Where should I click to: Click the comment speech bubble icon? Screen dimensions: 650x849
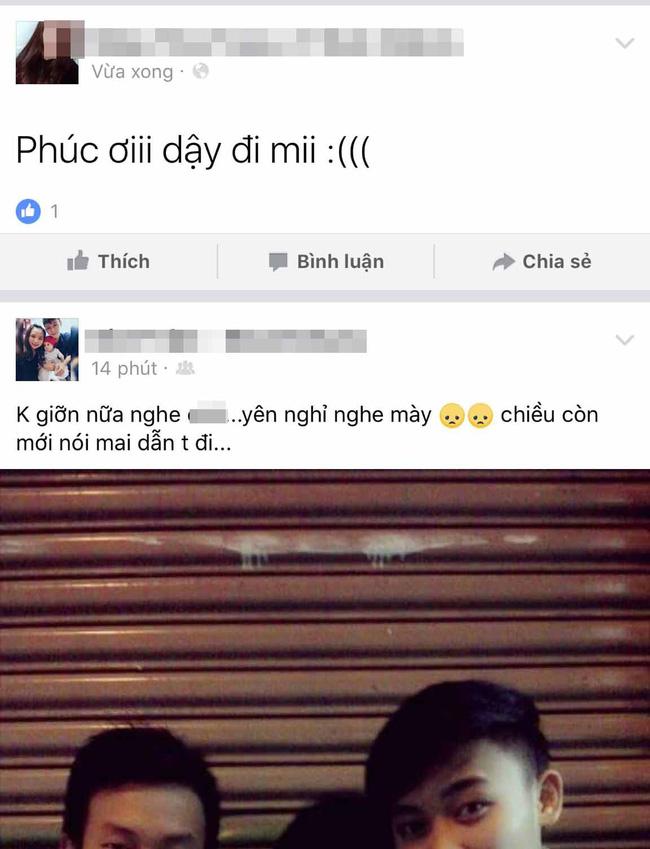[278, 262]
